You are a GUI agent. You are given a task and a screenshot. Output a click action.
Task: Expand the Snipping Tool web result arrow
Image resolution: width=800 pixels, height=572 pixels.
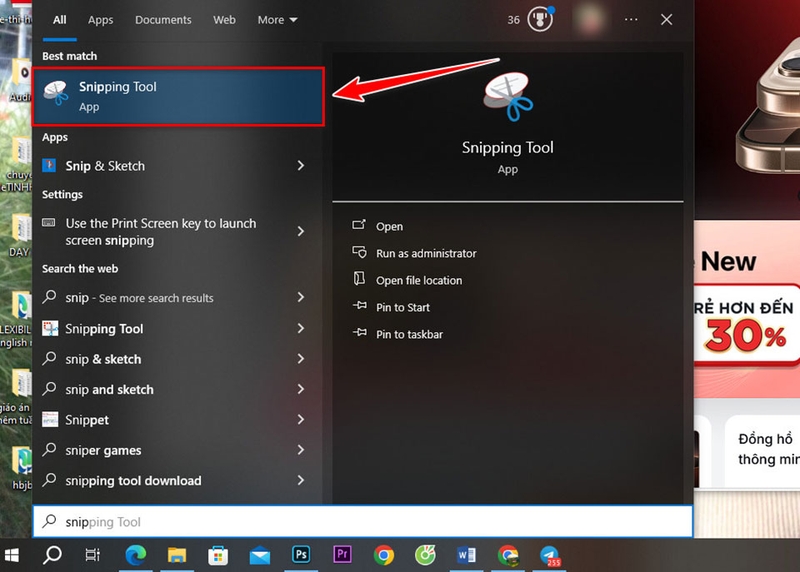(x=301, y=328)
